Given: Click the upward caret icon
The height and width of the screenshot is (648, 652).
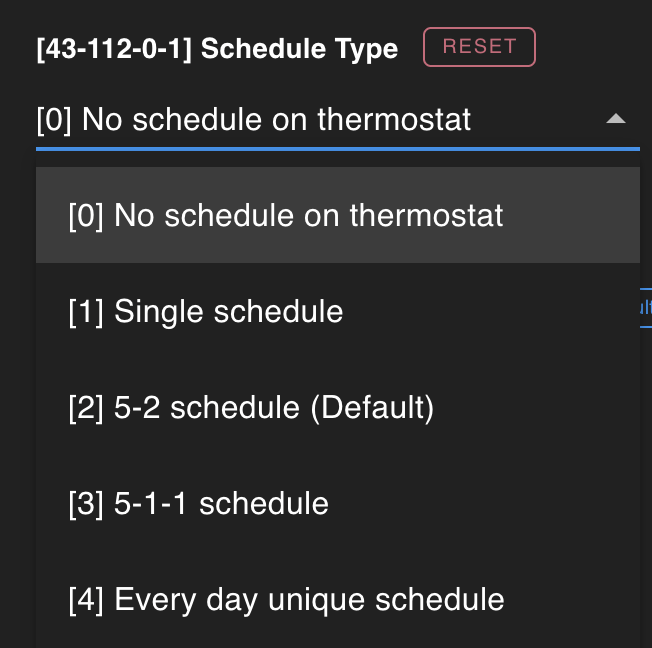Looking at the screenshot, I should [x=616, y=120].
